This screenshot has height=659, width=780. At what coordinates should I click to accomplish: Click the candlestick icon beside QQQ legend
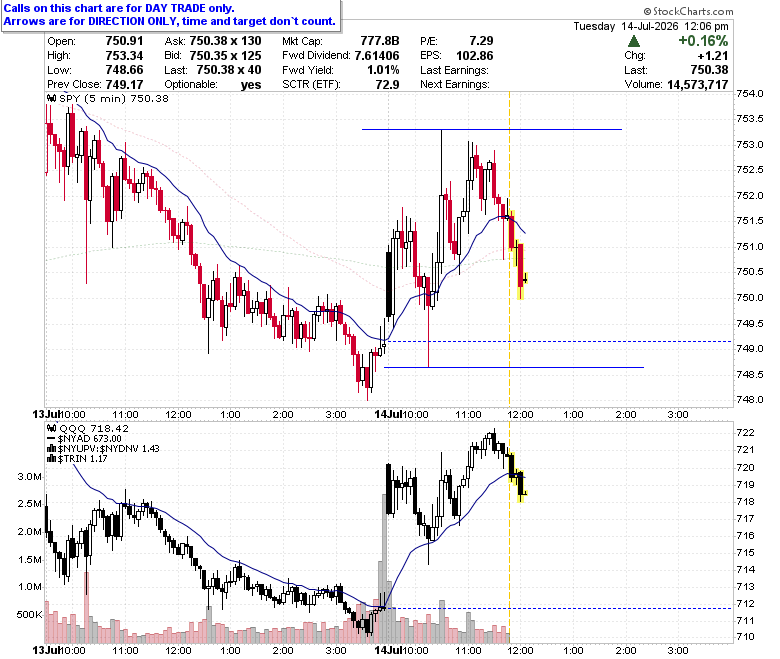click(x=51, y=428)
